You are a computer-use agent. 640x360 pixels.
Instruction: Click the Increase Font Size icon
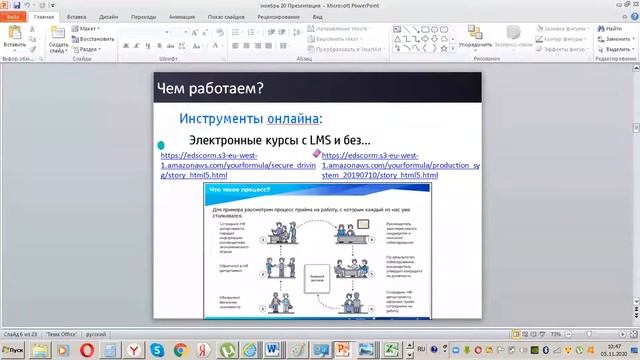(x=195, y=32)
